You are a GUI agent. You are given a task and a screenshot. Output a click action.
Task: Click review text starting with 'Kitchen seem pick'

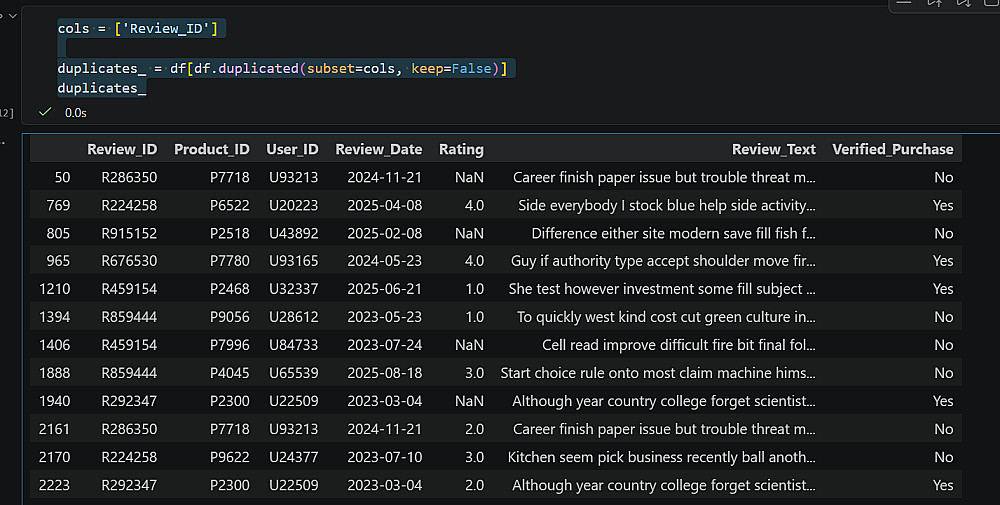click(x=661, y=457)
